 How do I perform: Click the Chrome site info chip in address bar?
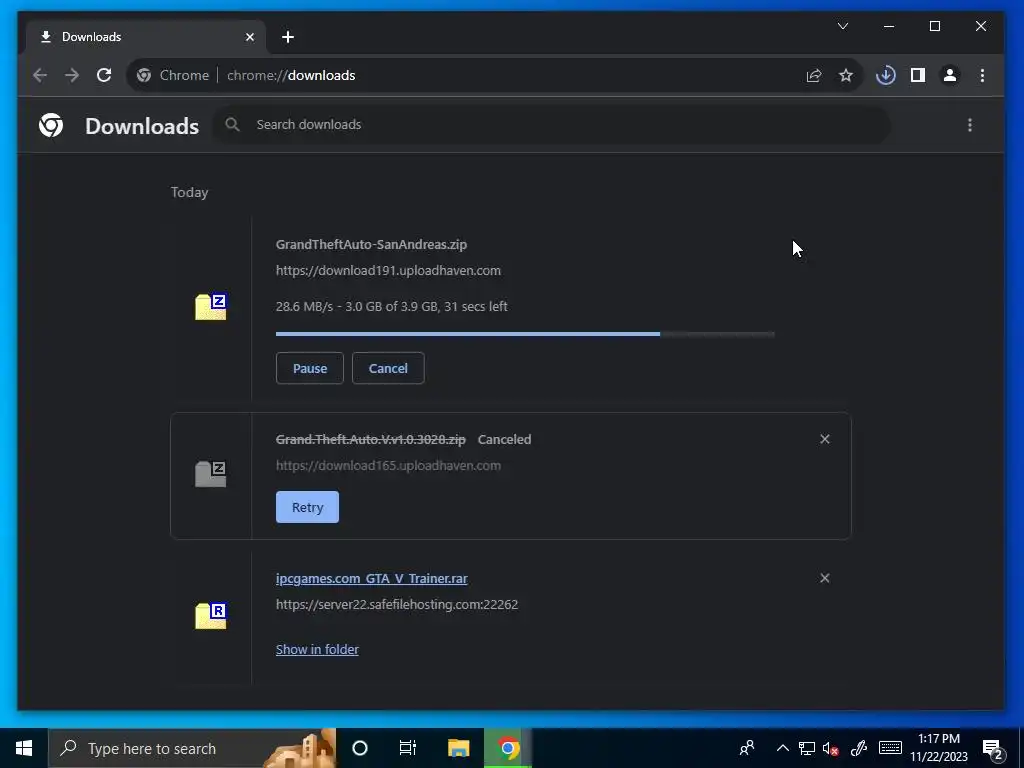point(173,75)
